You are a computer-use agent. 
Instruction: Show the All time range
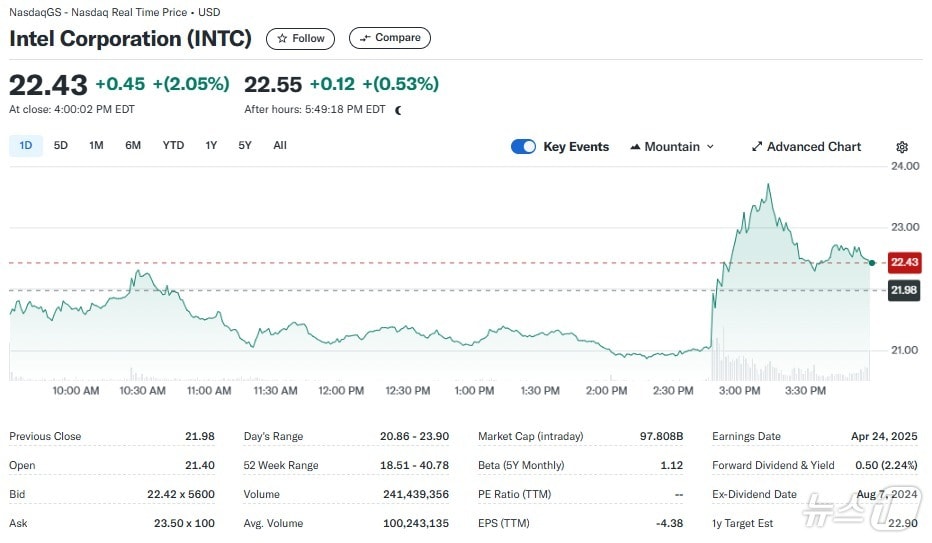[280, 146]
